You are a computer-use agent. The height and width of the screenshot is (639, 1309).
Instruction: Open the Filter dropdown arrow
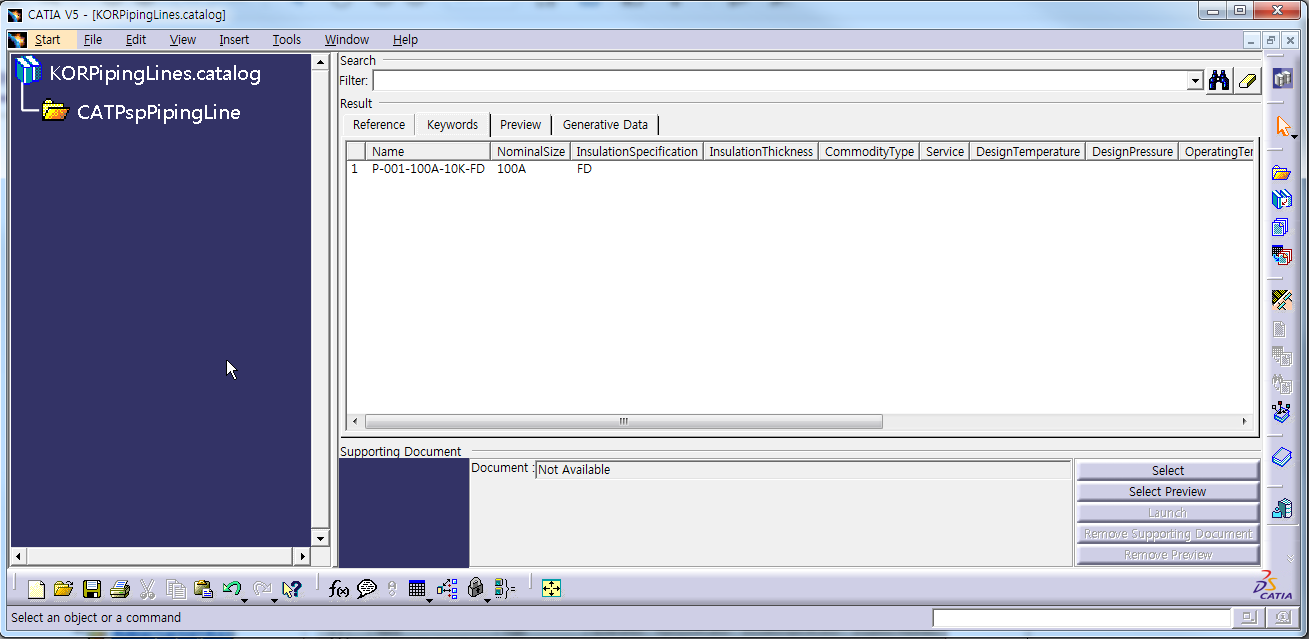(1195, 81)
